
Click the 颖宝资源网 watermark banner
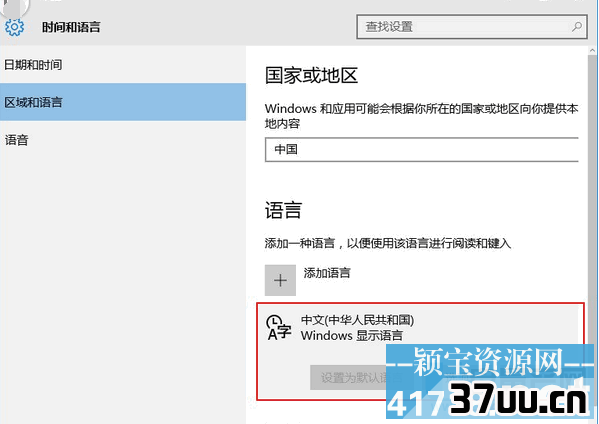[489, 362]
